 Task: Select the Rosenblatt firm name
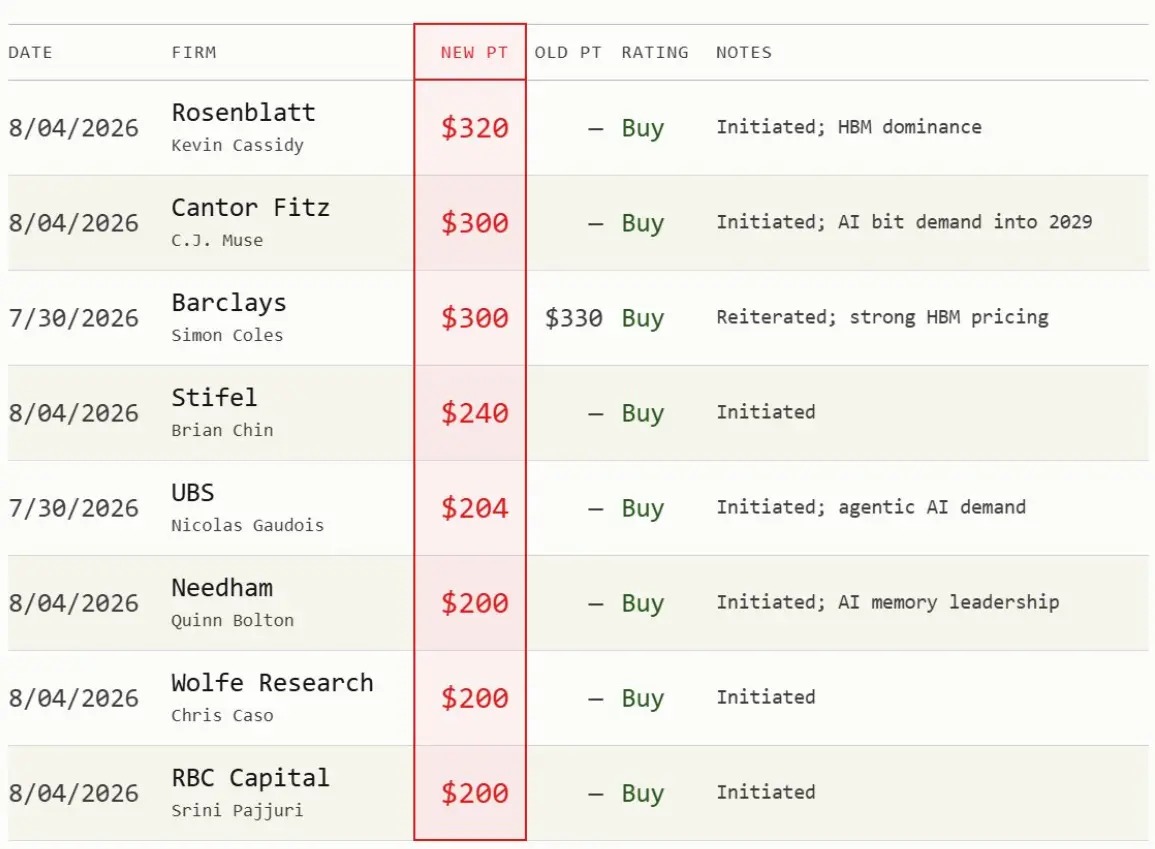pyautogui.click(x=244, y=113)
